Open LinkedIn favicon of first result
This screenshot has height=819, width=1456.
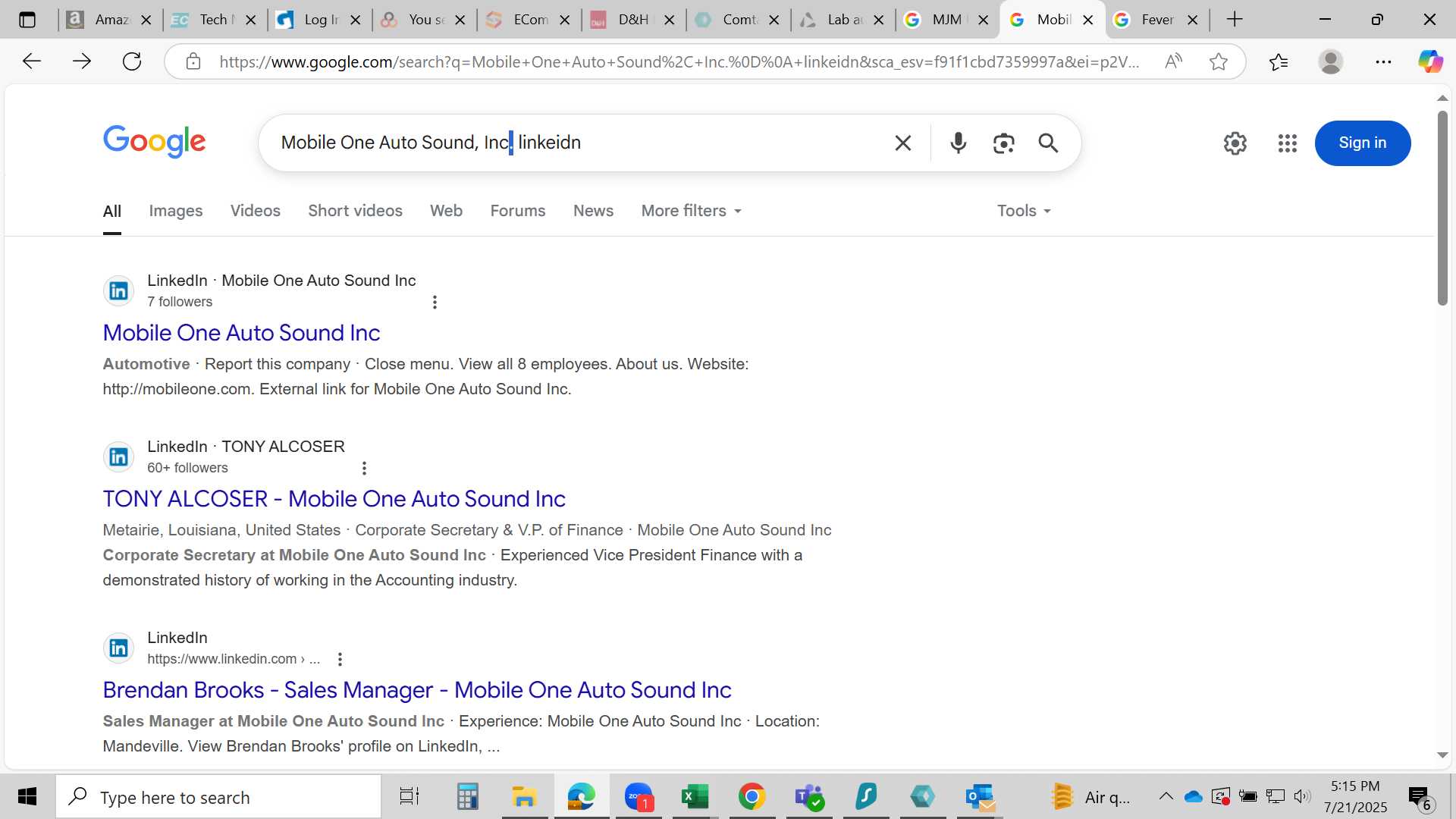[x=118, y=290]
